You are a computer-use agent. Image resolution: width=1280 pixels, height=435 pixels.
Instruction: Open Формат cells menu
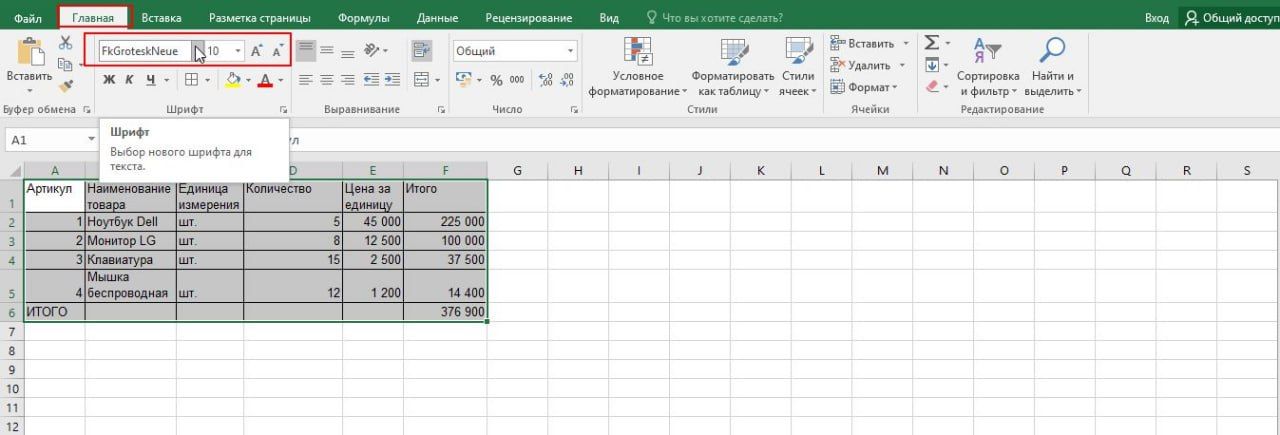click(864, 87)
